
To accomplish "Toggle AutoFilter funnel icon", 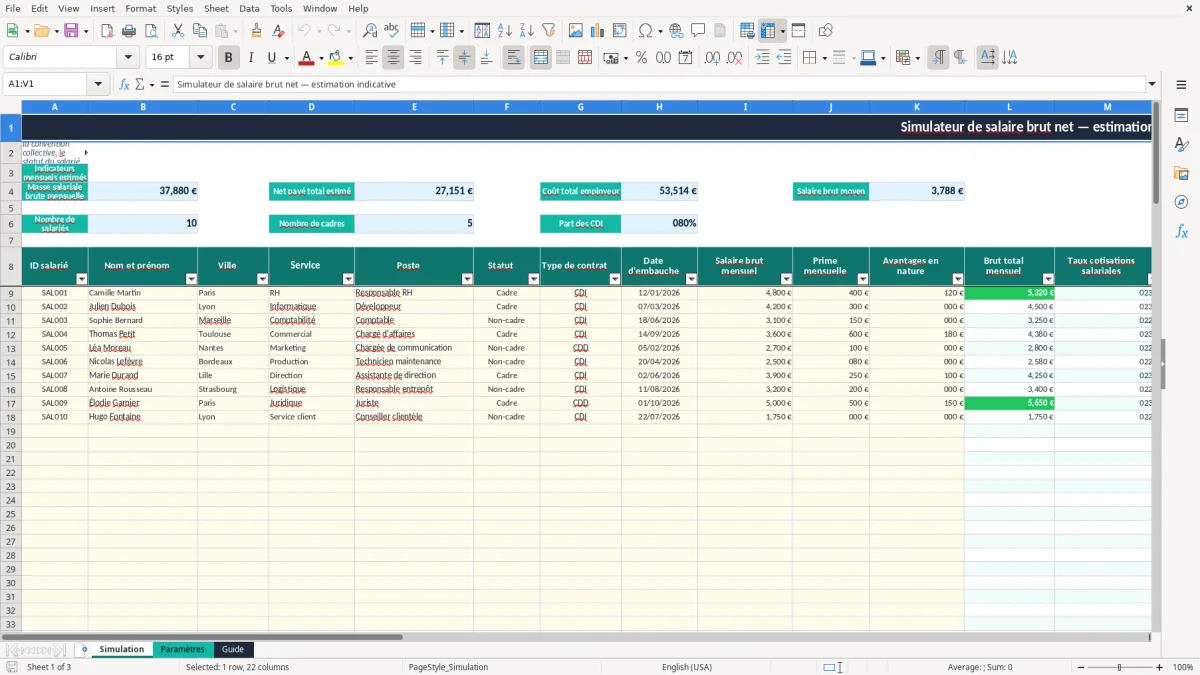I will click(548, 31).
